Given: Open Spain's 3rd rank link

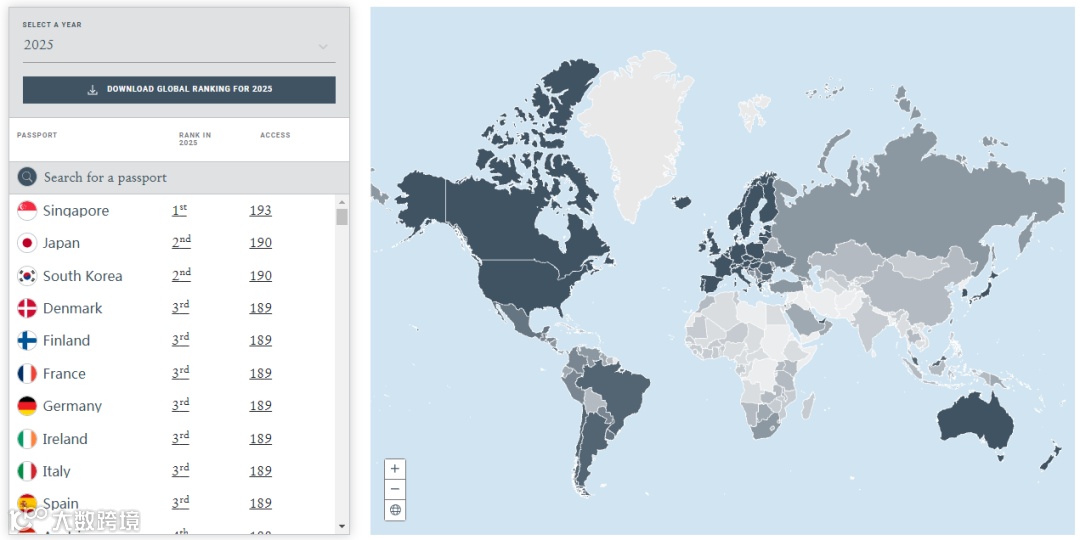Looking at the screenshot, I should [180, 503].
